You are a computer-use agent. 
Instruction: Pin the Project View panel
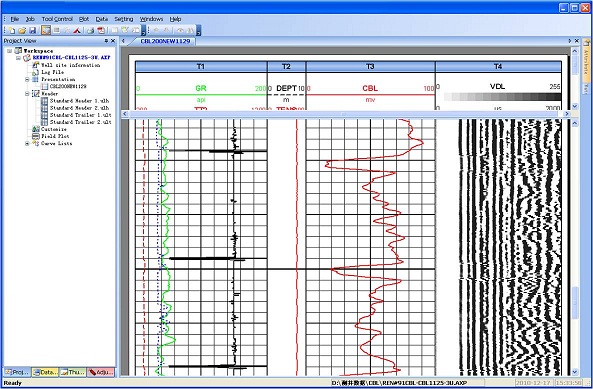(x=106, y=41)
